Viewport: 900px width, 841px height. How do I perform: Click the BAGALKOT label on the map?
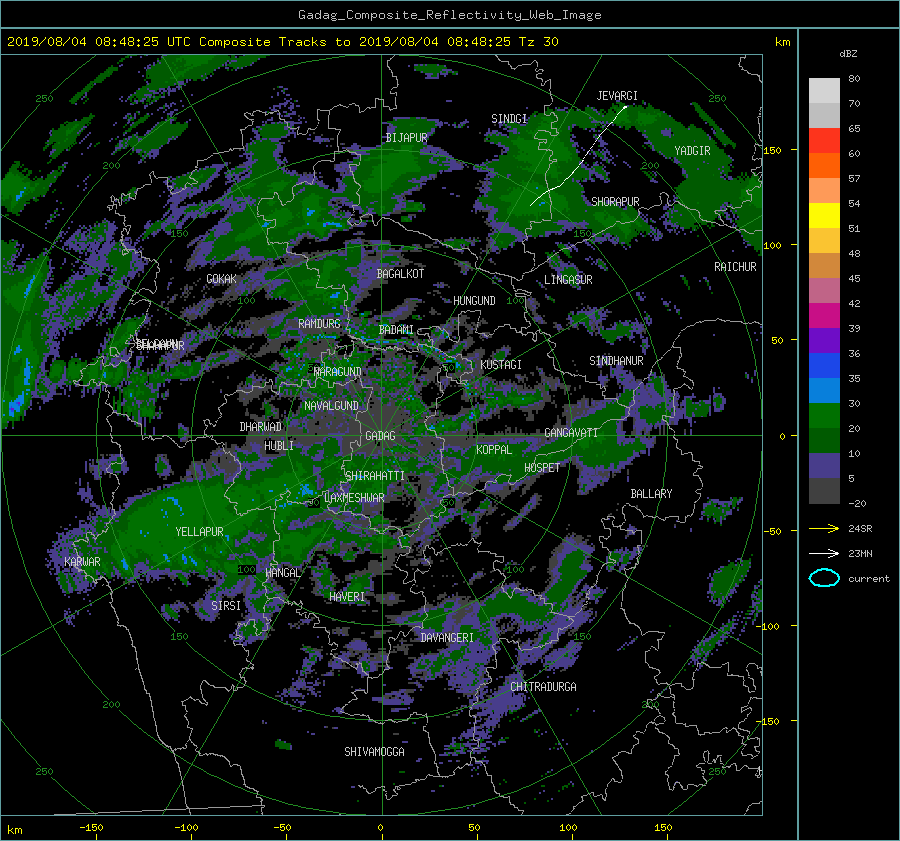[x=400, y=274]
